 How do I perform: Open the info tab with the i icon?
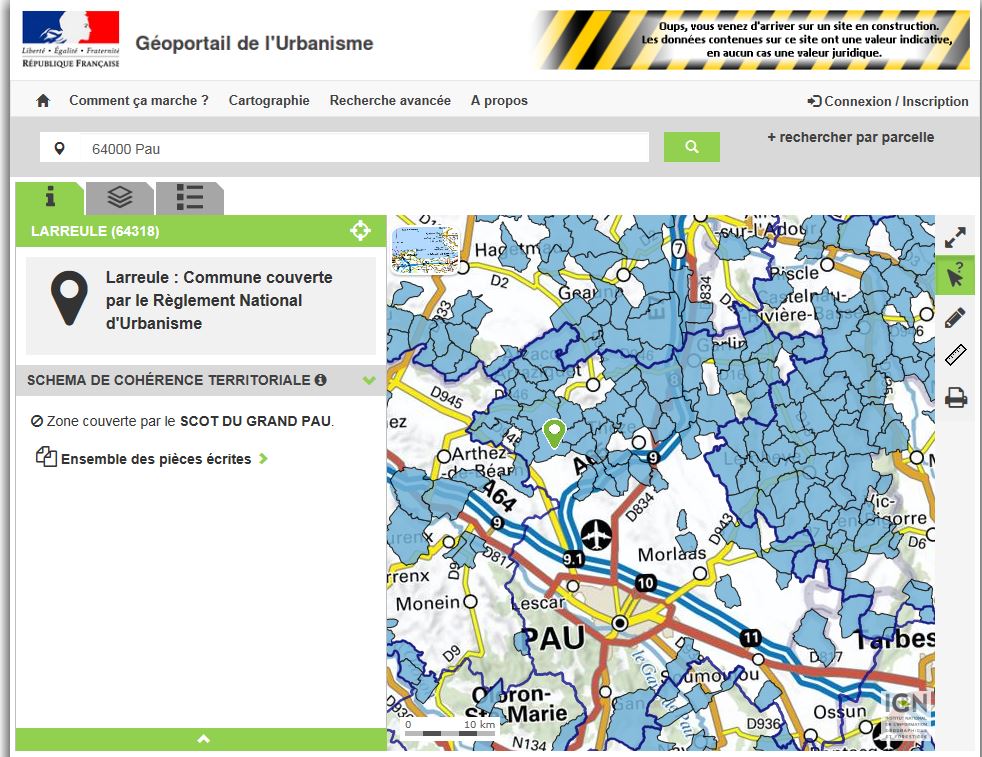49,198
